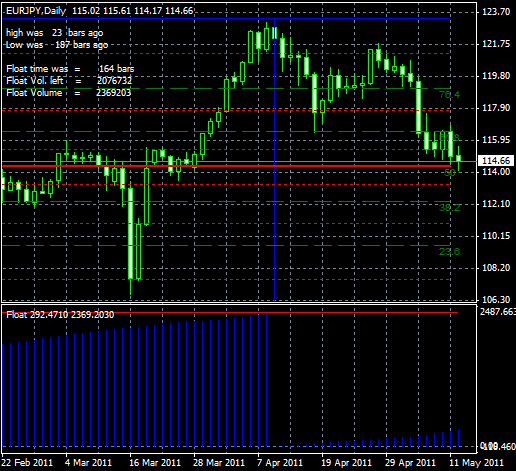Click the 121.75 price scale label
The height and width of the screenshot is (471, 516).
tap(496, 44)
